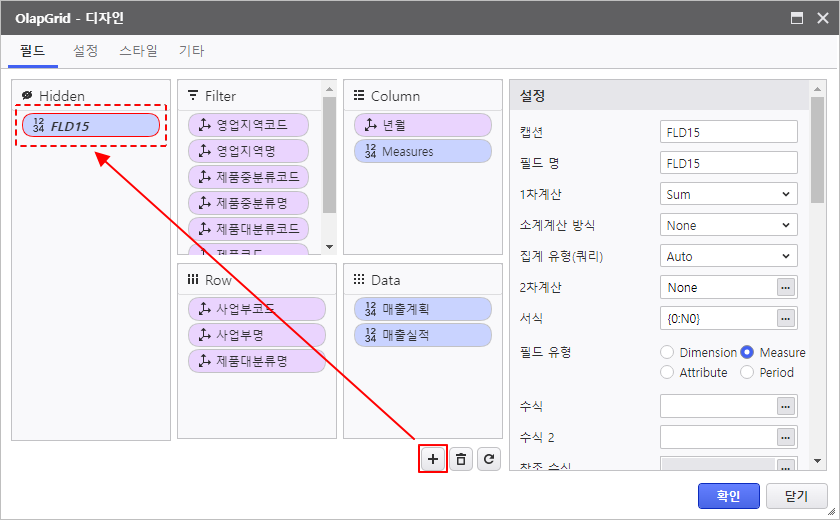Screen dimensions: 840x520
Task: Maximize the OlapGrid design dialog
Action: coord(797,18)
